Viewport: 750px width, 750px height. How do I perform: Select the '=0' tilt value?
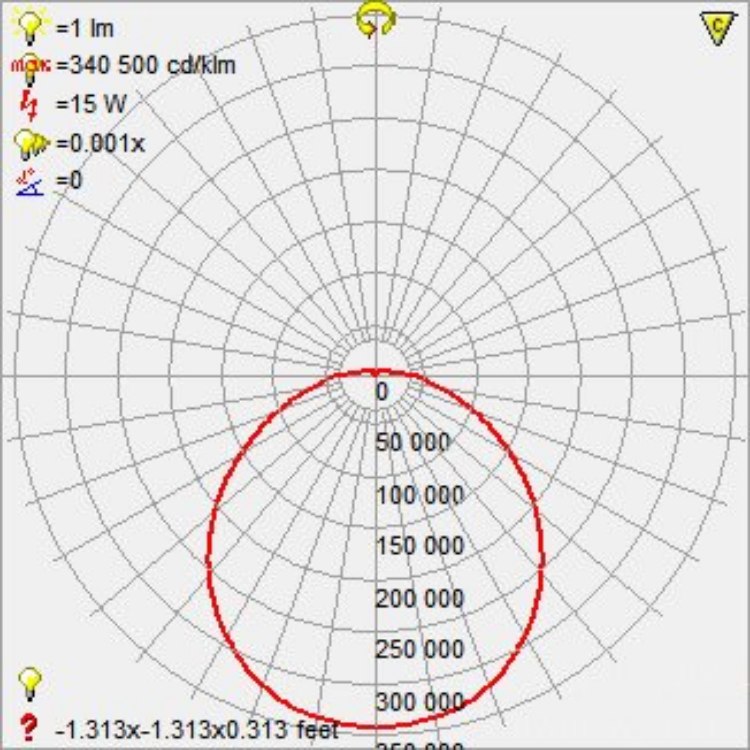tap(69, 181)
